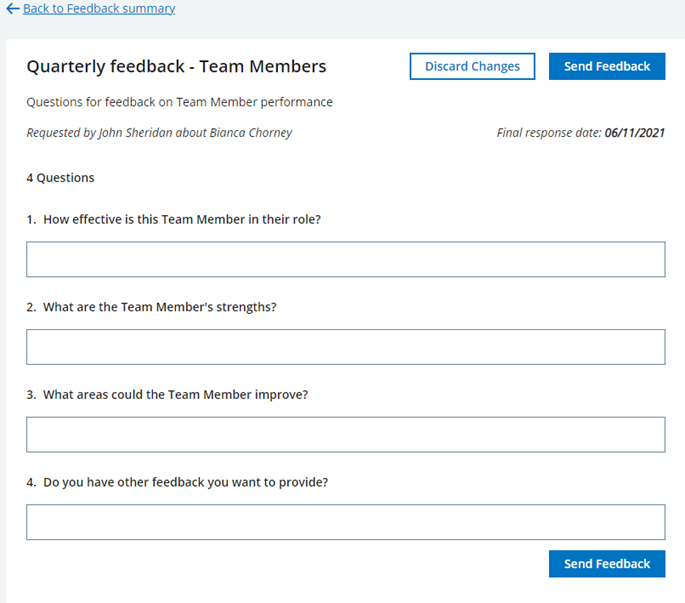Click the Quarterly feedback - Team Members heading
Screen dimensions: 685x603
(176, 67)
